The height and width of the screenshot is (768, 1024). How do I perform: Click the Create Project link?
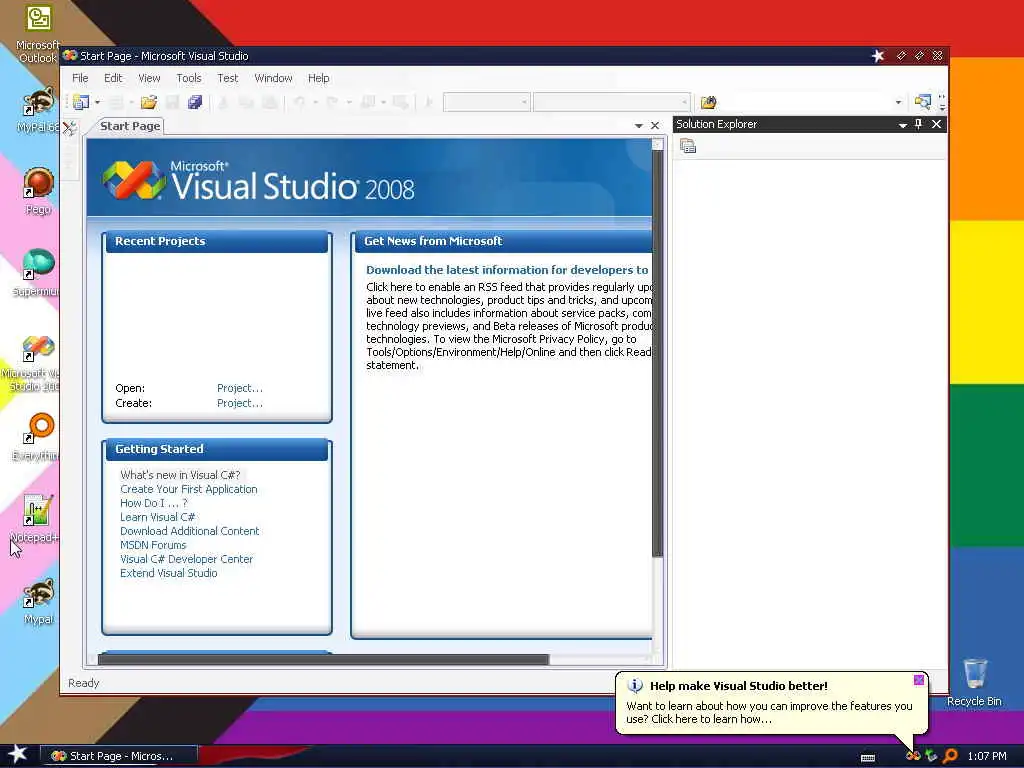240,403
